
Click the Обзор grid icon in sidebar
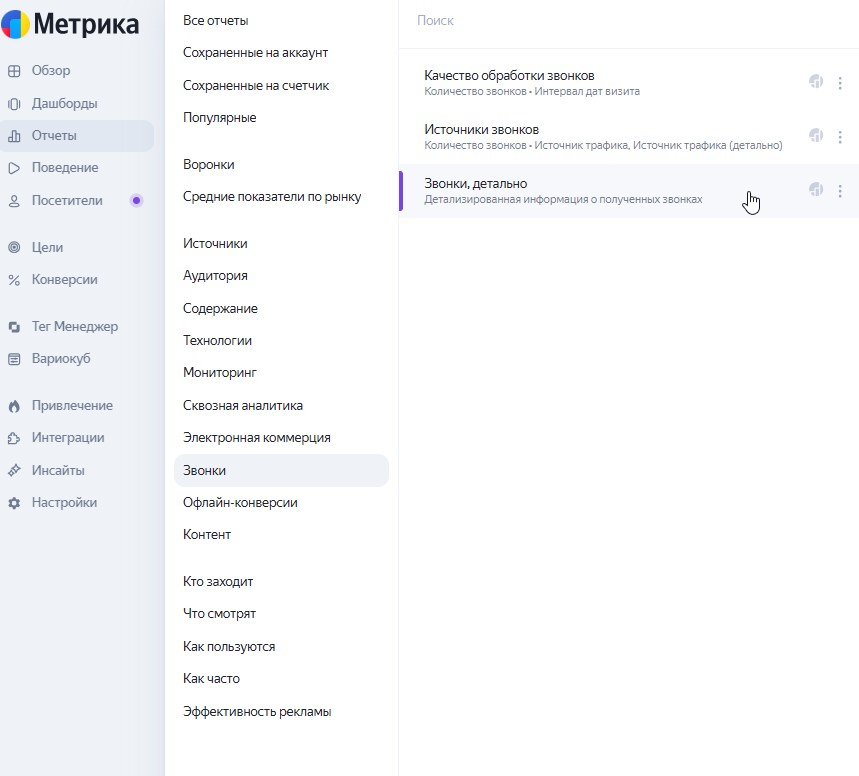[14, 71]
